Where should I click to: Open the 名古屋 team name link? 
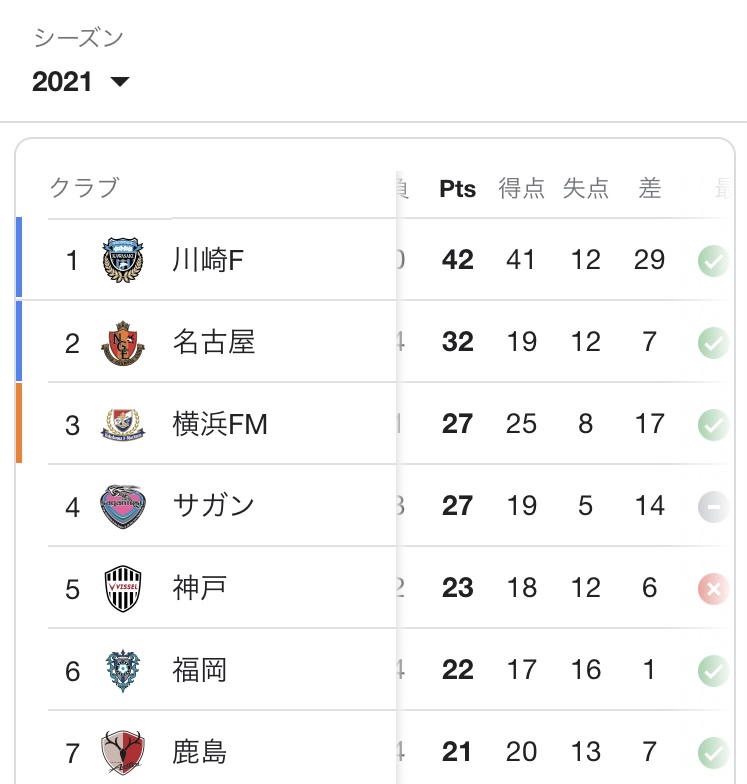[x=214, y=342]
